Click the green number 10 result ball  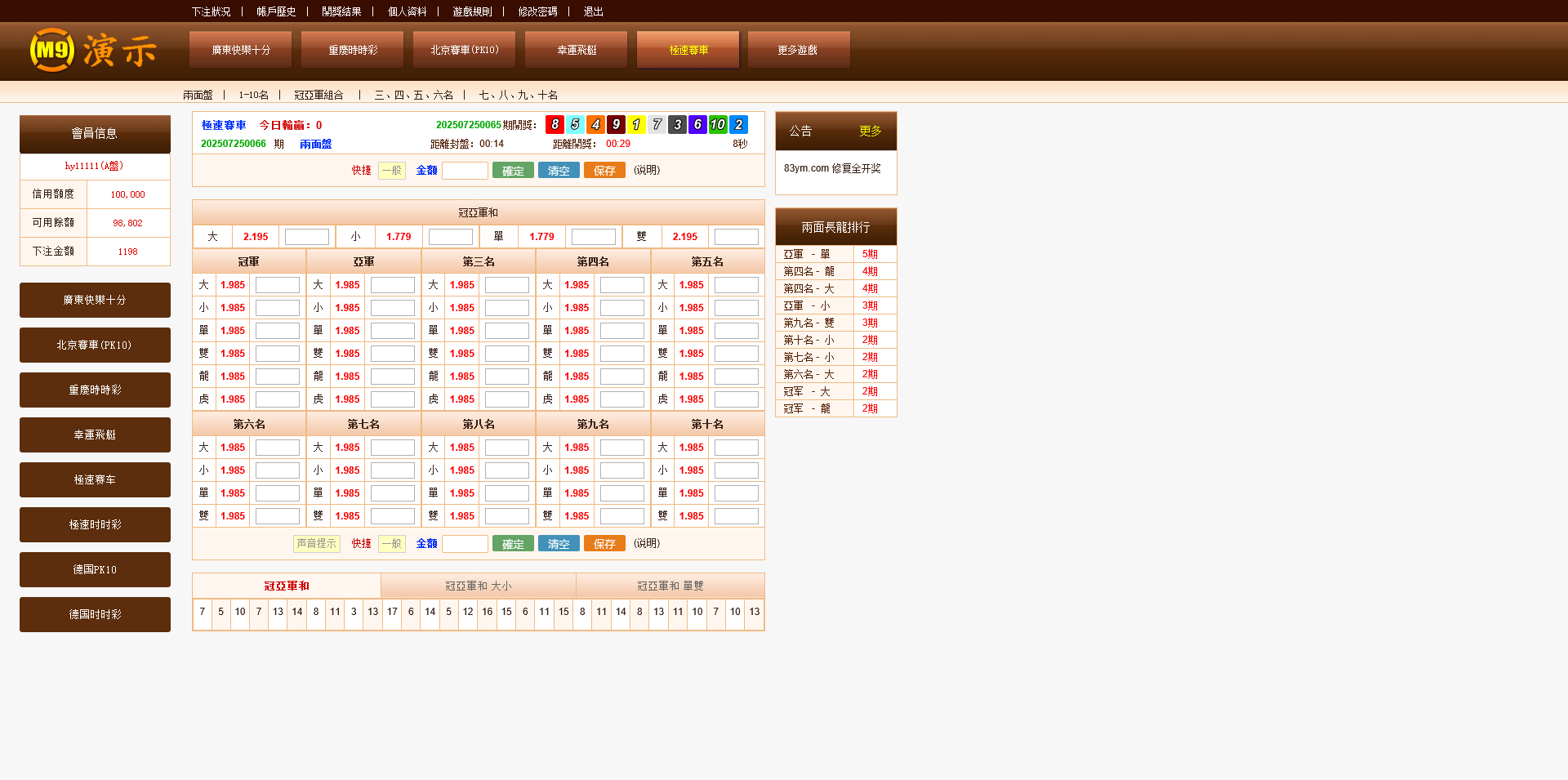coord(718,124)
